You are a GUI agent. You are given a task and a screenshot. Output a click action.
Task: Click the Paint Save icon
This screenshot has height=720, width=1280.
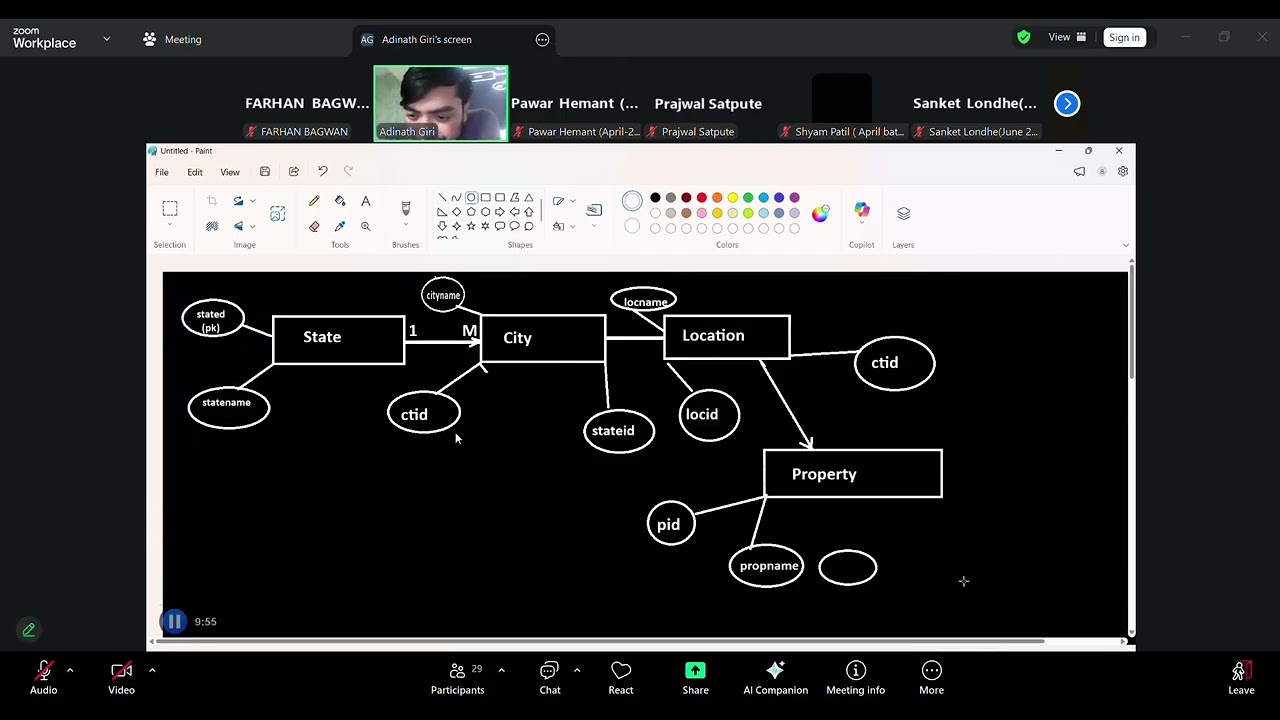coord(265,172)
